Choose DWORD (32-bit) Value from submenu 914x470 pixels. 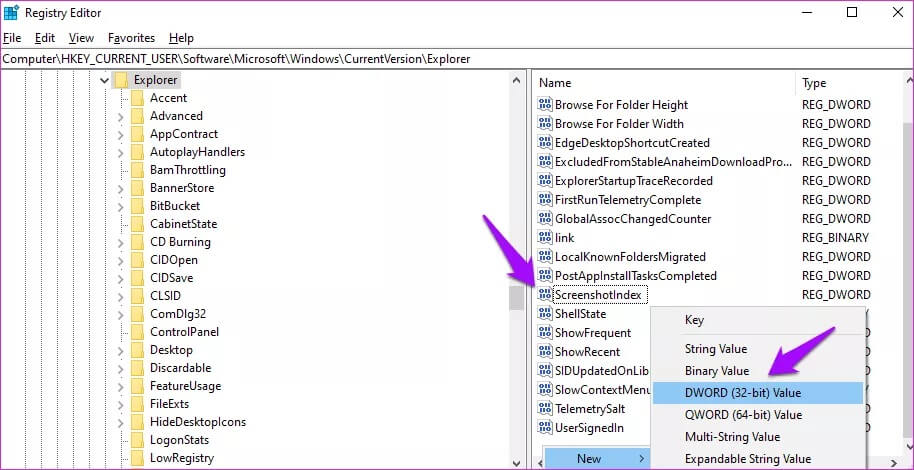(743, 393)
